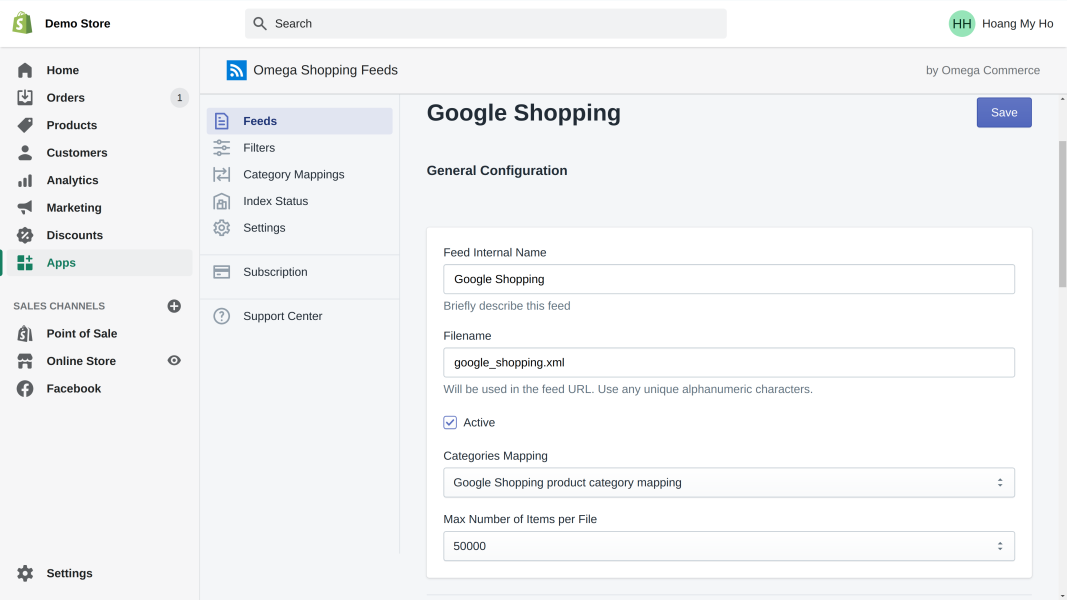Open Max Number of Items per File dropdown
The width and height of the screenshot is (1067, 600).
pos(729,546)
